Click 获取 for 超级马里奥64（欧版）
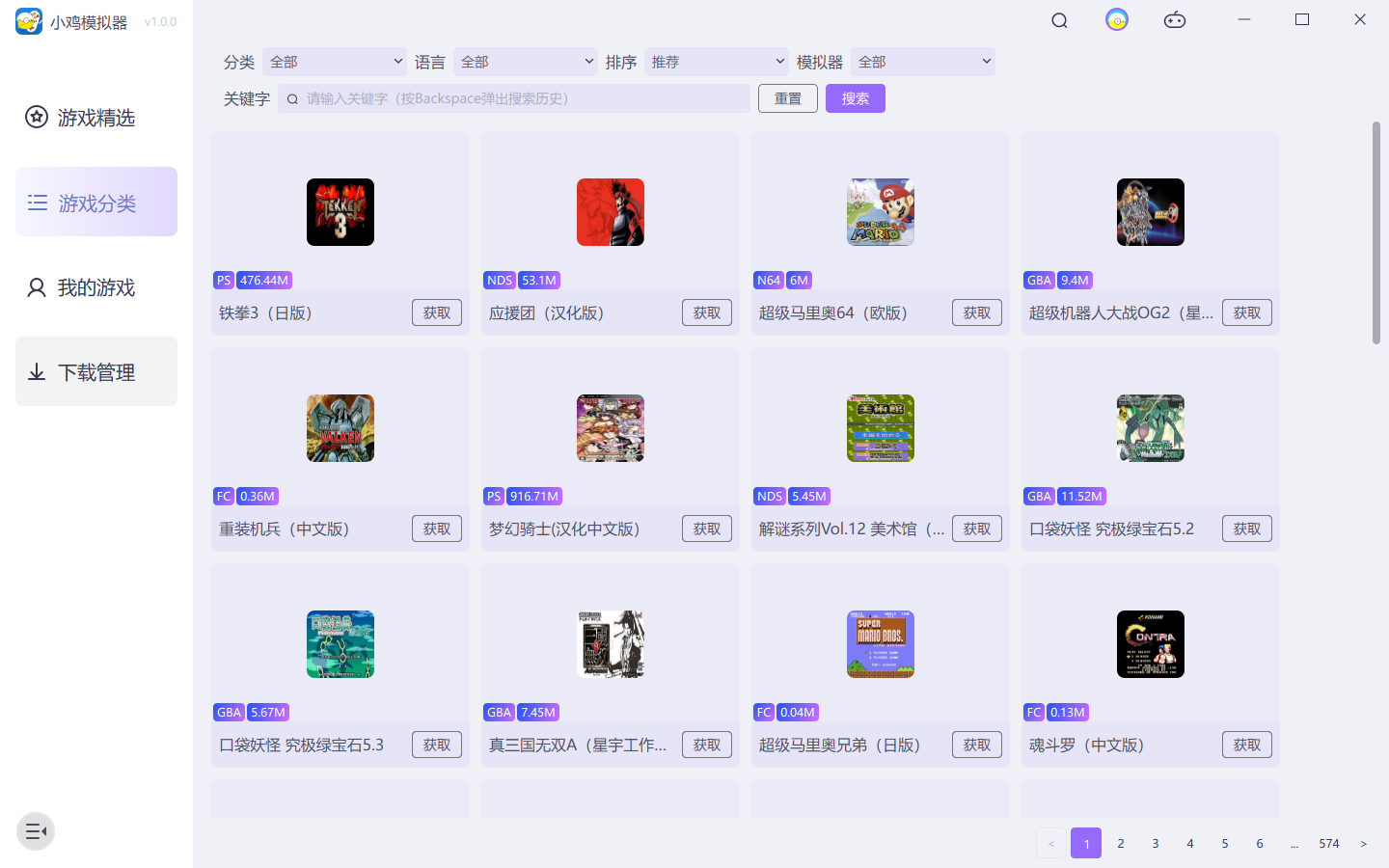The height and width of the screenshot is (868, 1389). [x=977, y=312]
